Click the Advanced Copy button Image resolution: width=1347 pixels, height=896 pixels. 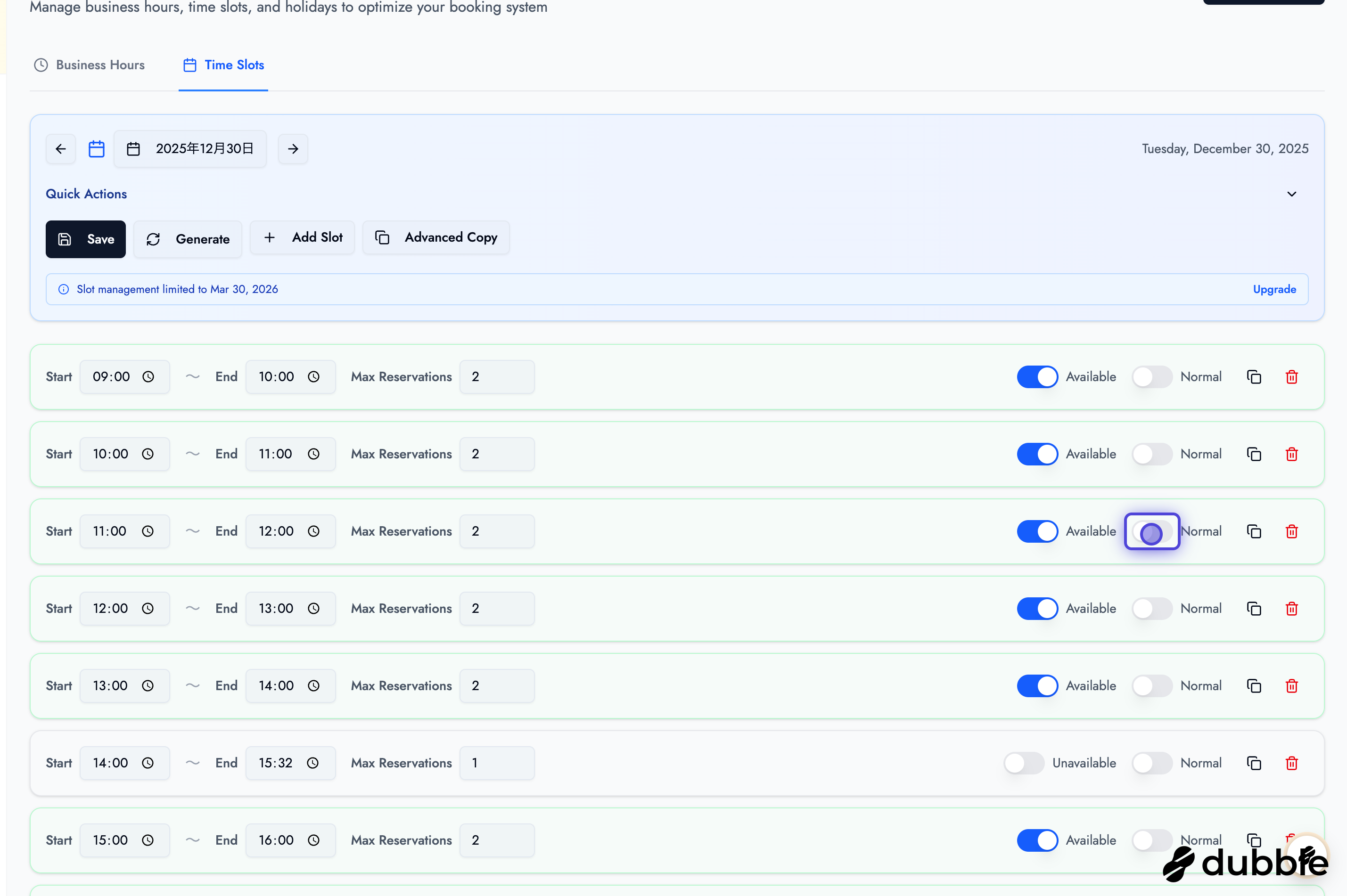(435, 237)
